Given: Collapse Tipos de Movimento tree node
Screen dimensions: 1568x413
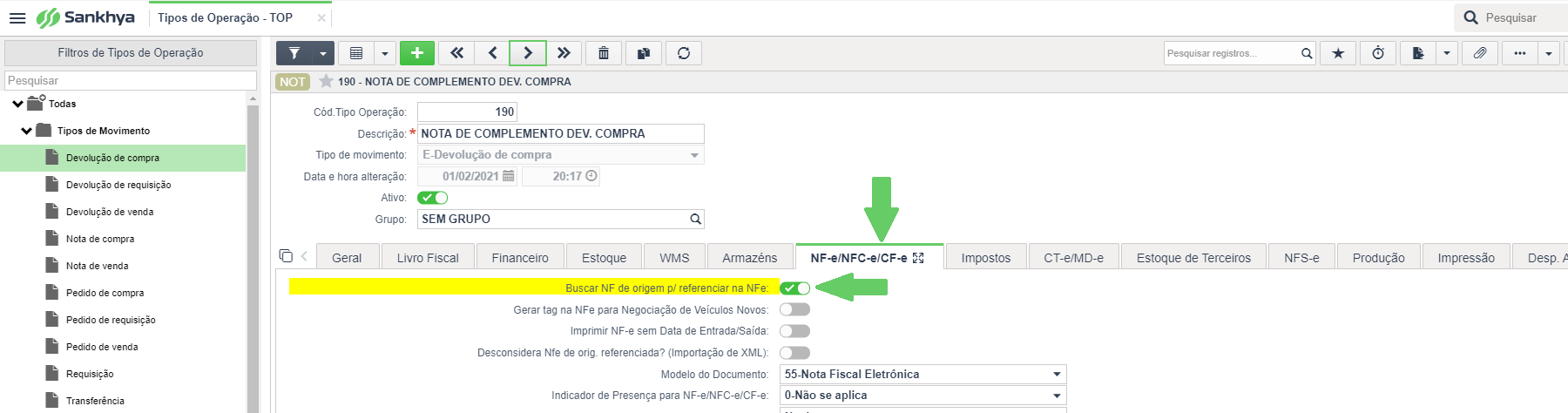Looking at the screenshot, I should pos(26,131).
